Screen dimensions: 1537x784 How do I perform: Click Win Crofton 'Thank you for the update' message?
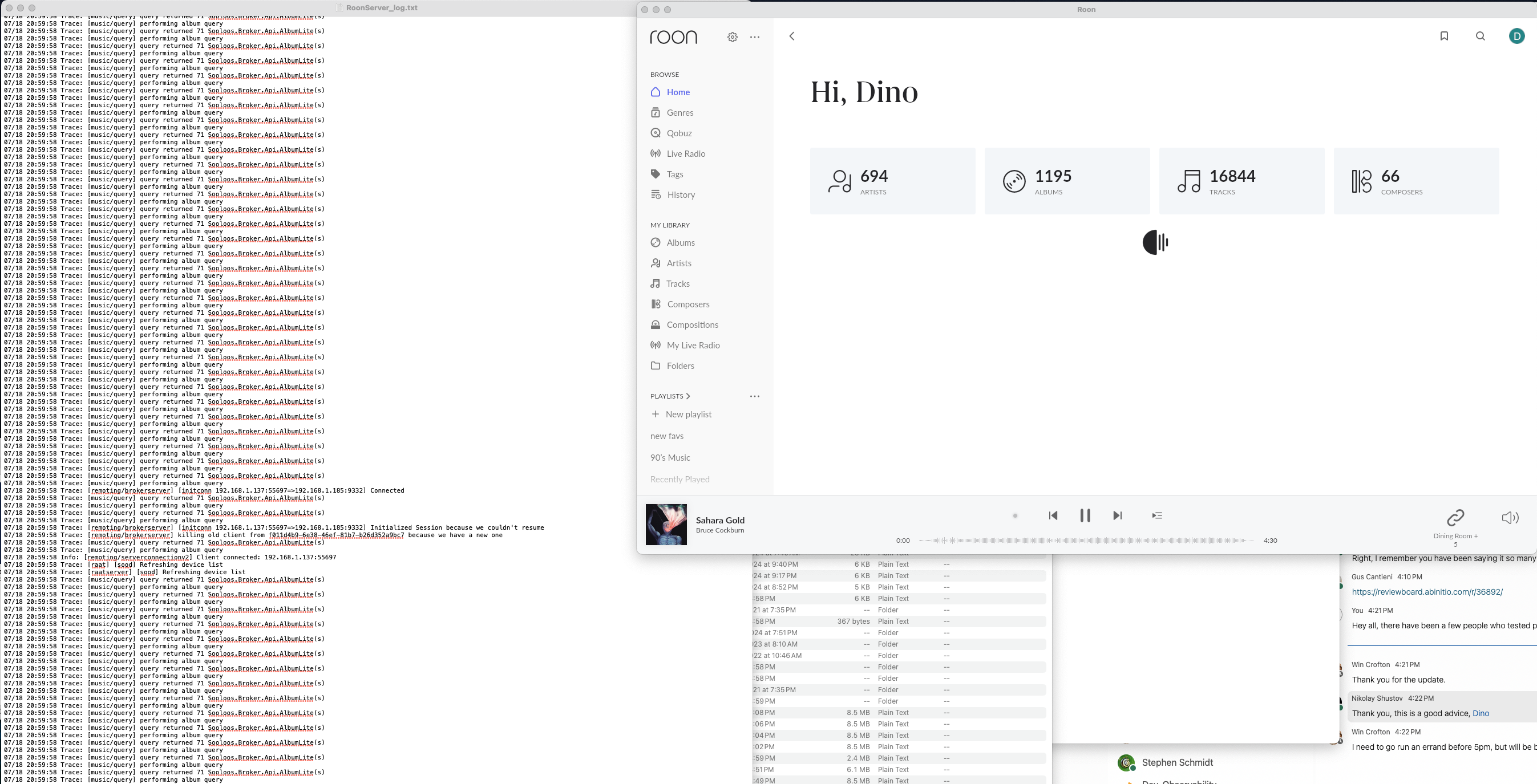click(x=1398, y=680)
